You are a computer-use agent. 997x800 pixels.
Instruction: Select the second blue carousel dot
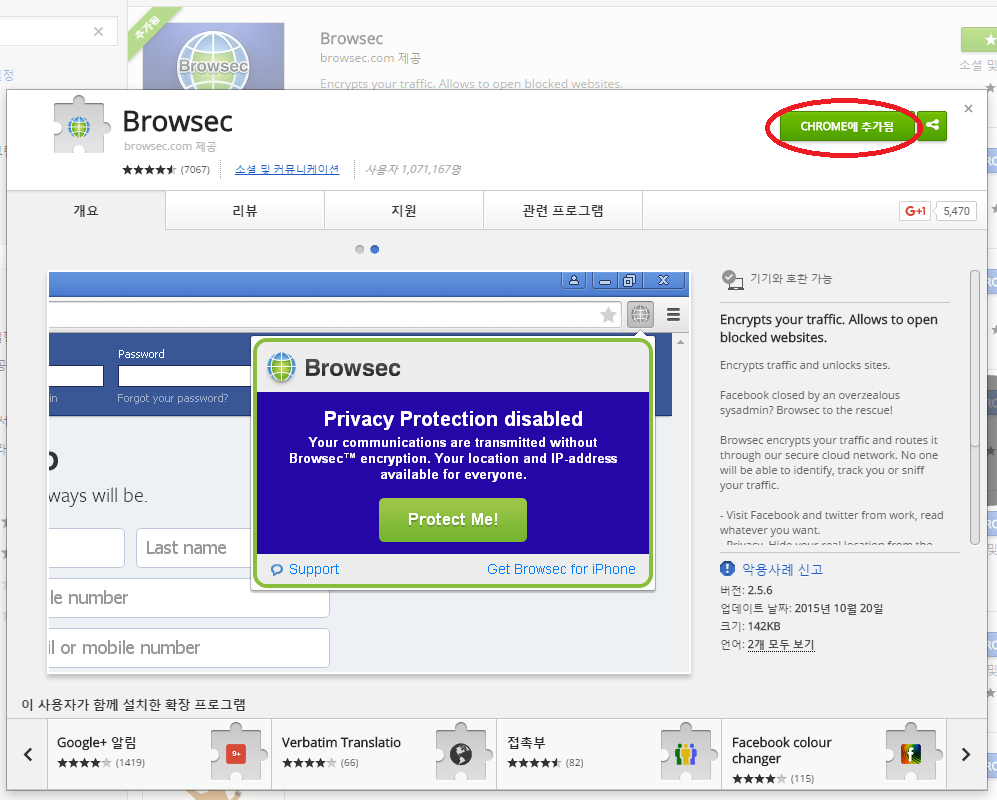tap(375, 249)
